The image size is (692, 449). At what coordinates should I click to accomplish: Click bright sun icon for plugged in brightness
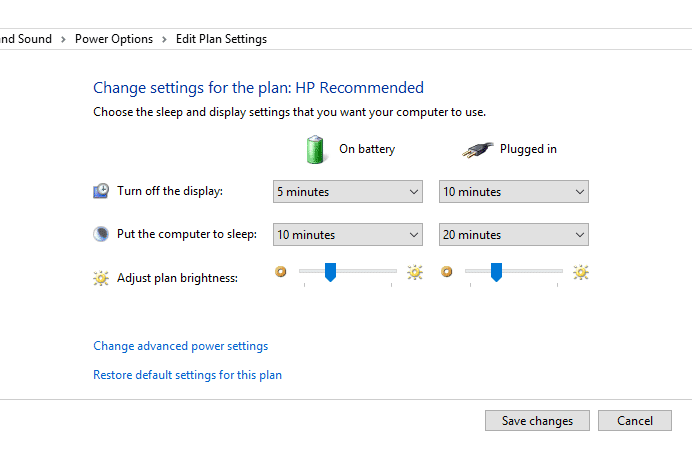[580, 271]
